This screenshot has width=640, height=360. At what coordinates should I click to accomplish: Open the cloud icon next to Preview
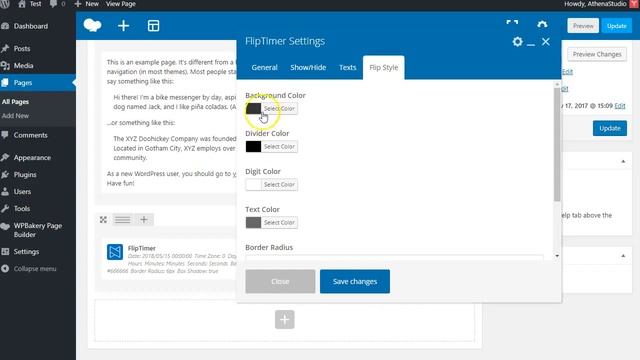click(x=542, y=24)
